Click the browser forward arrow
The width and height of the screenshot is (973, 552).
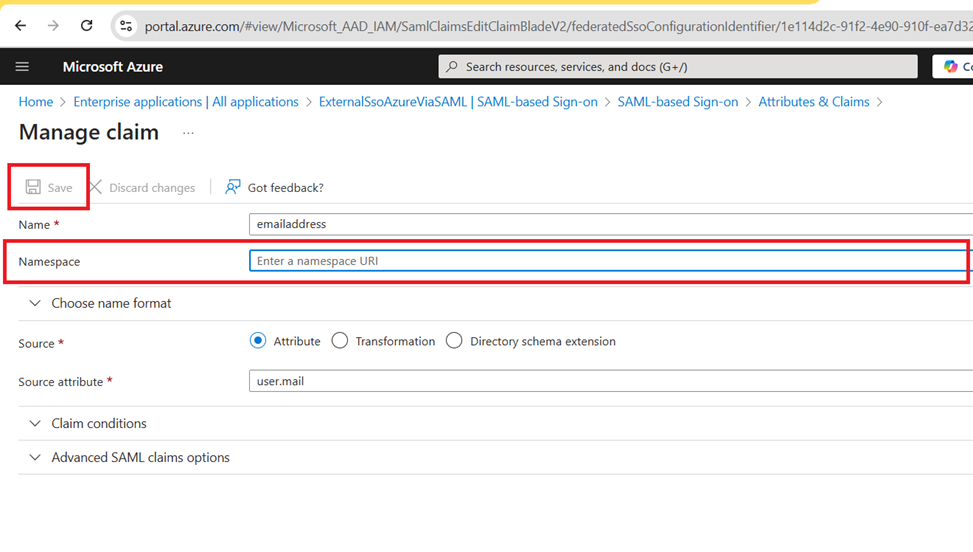[x=53, y=25]
